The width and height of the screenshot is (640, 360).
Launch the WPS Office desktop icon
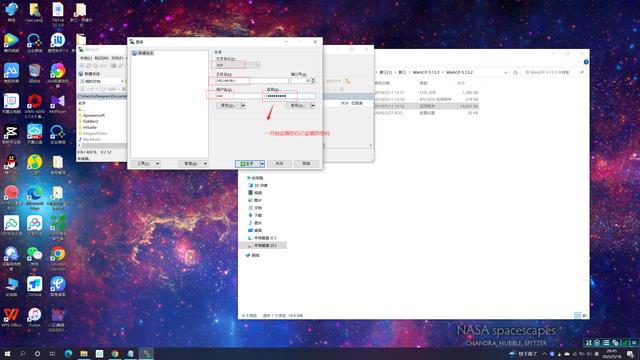coord(11,316)
